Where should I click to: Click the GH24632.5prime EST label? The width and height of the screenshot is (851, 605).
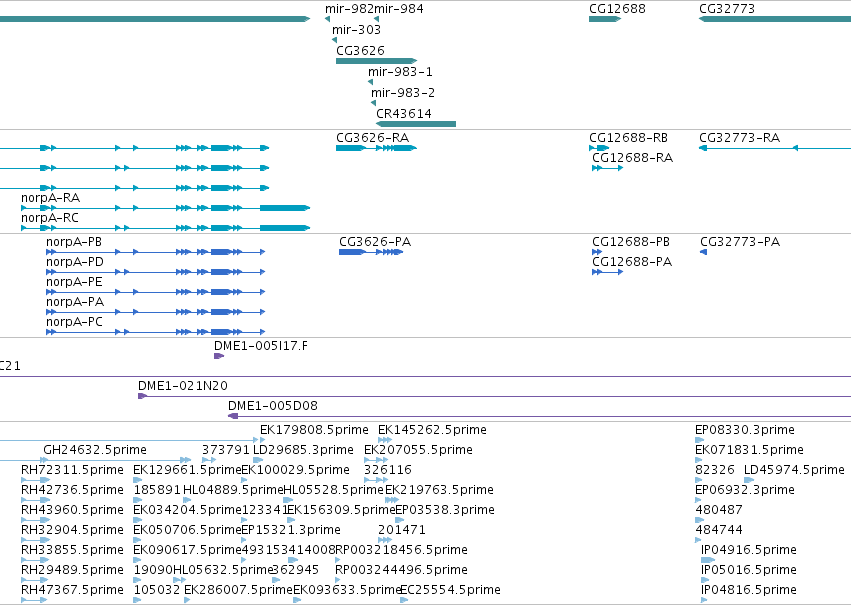(94, 450)
